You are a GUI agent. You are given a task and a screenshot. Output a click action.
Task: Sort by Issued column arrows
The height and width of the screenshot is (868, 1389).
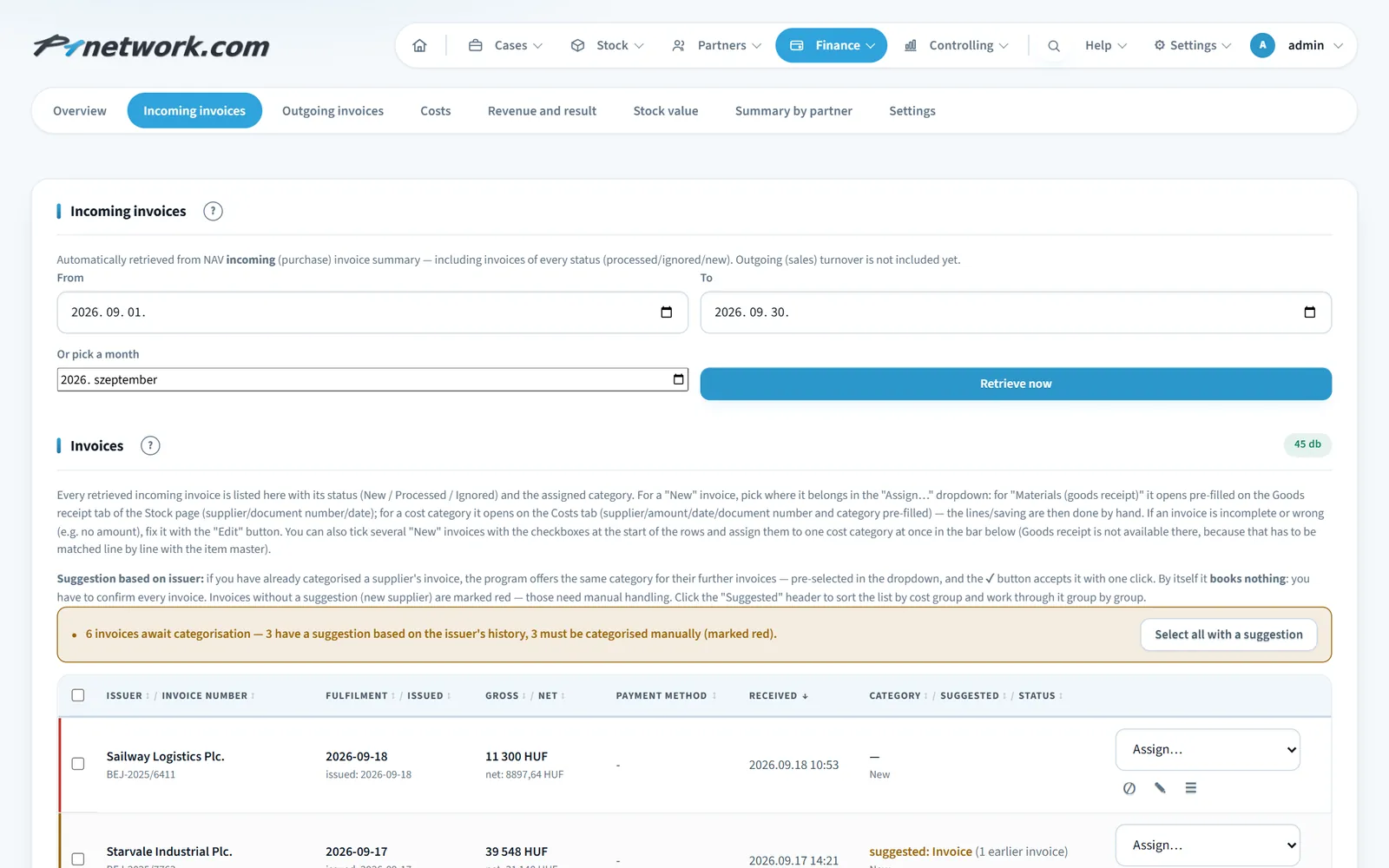449,696
